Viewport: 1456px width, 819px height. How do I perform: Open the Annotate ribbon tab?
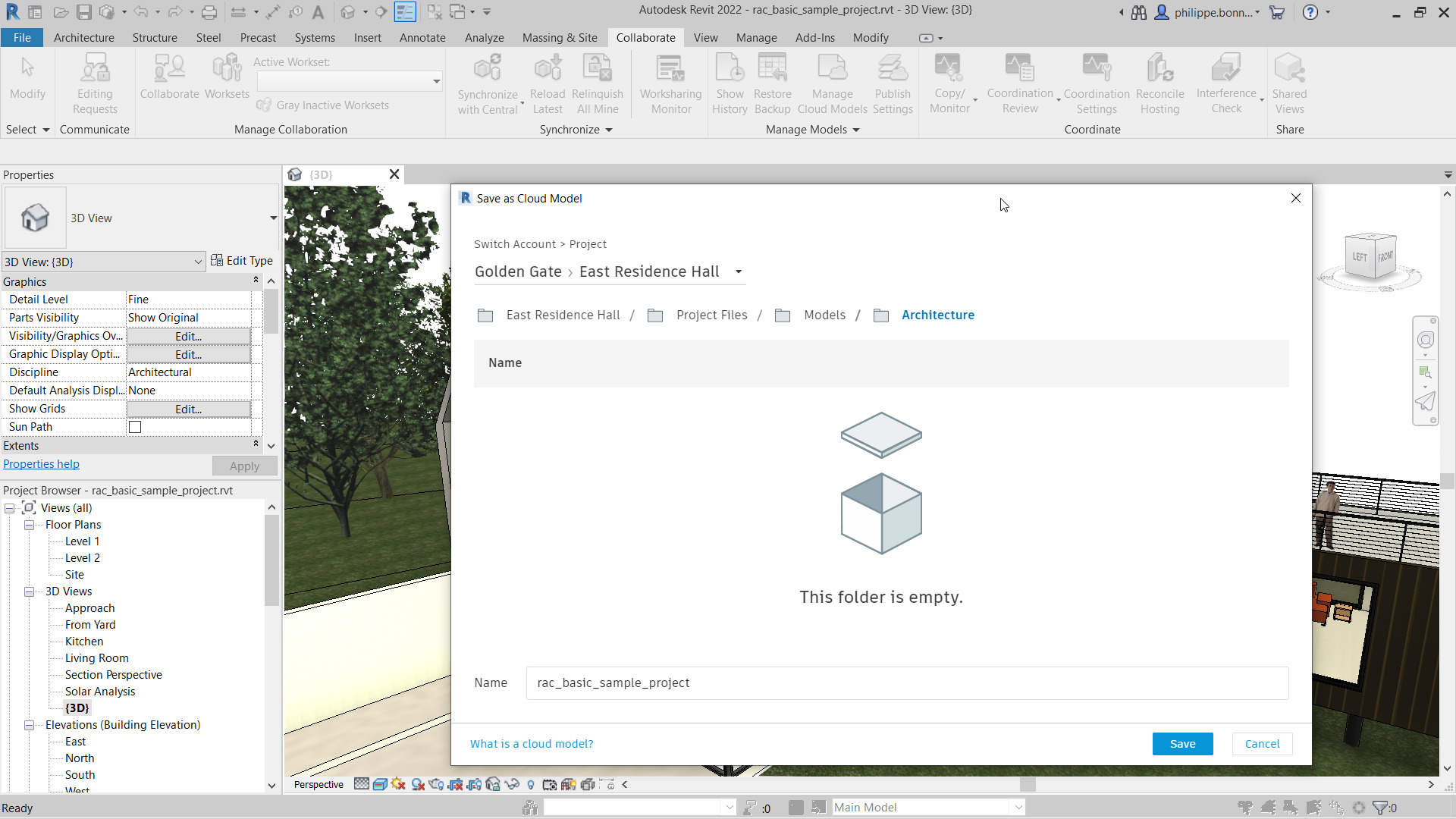point(422,38)
